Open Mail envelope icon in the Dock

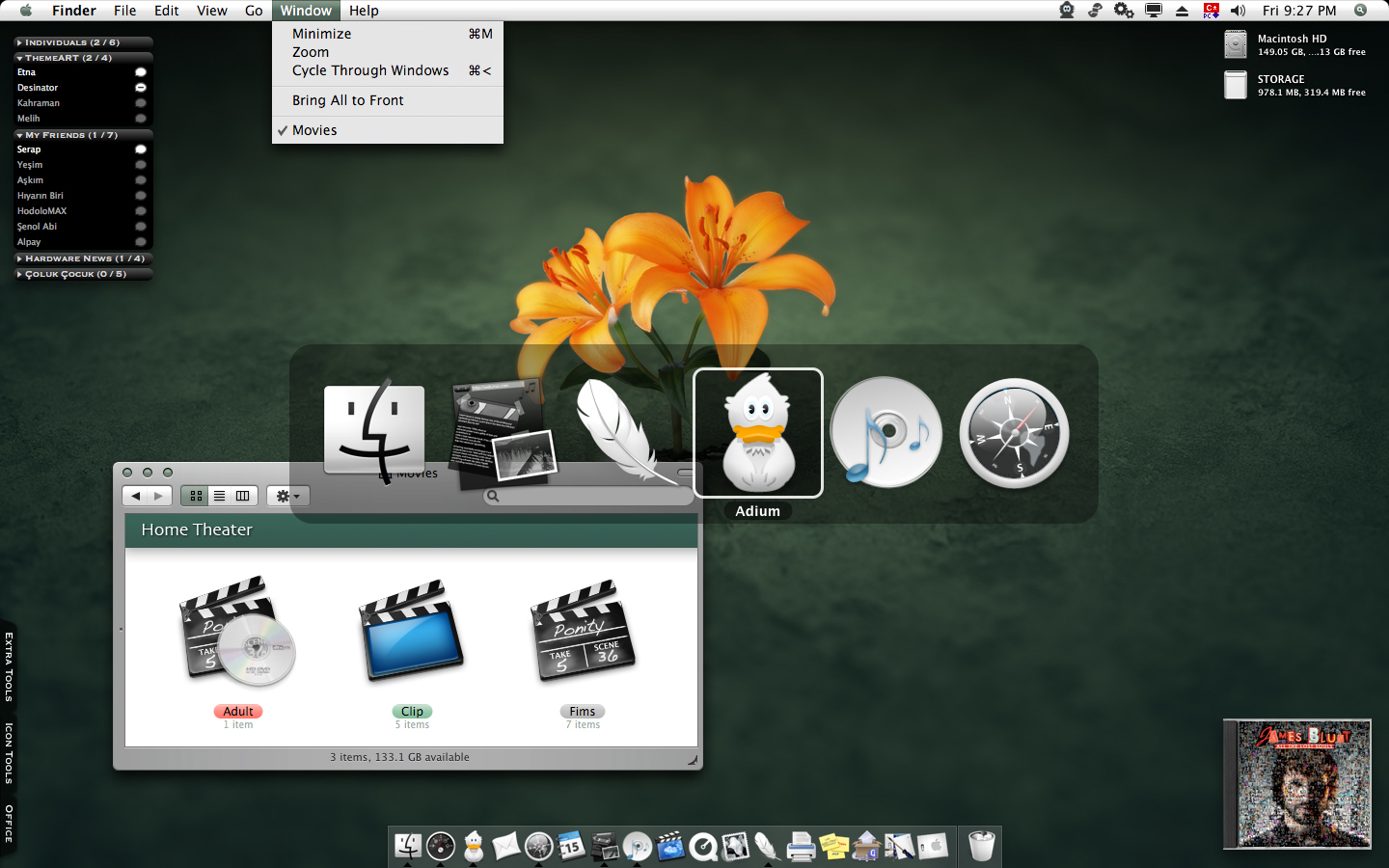506,846
